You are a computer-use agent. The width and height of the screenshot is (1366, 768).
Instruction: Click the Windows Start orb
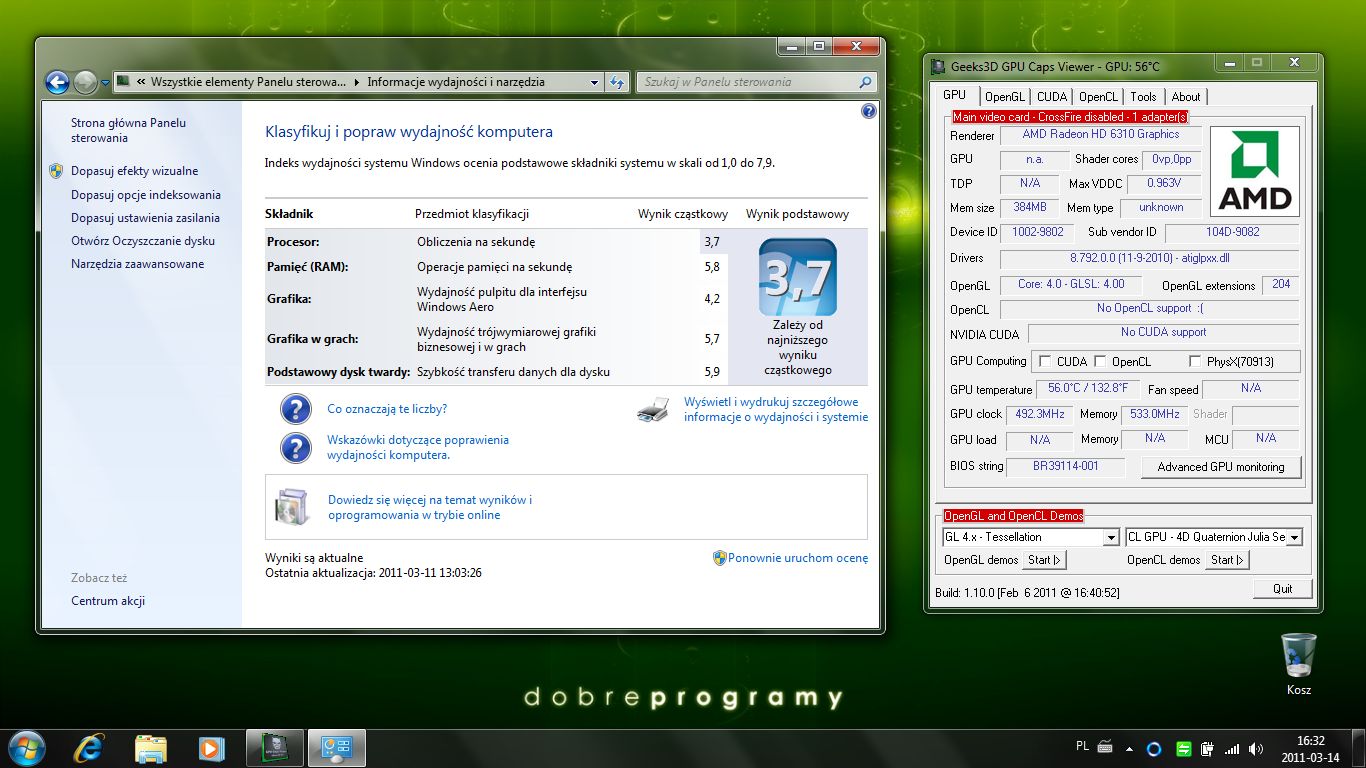click(26, 748)
